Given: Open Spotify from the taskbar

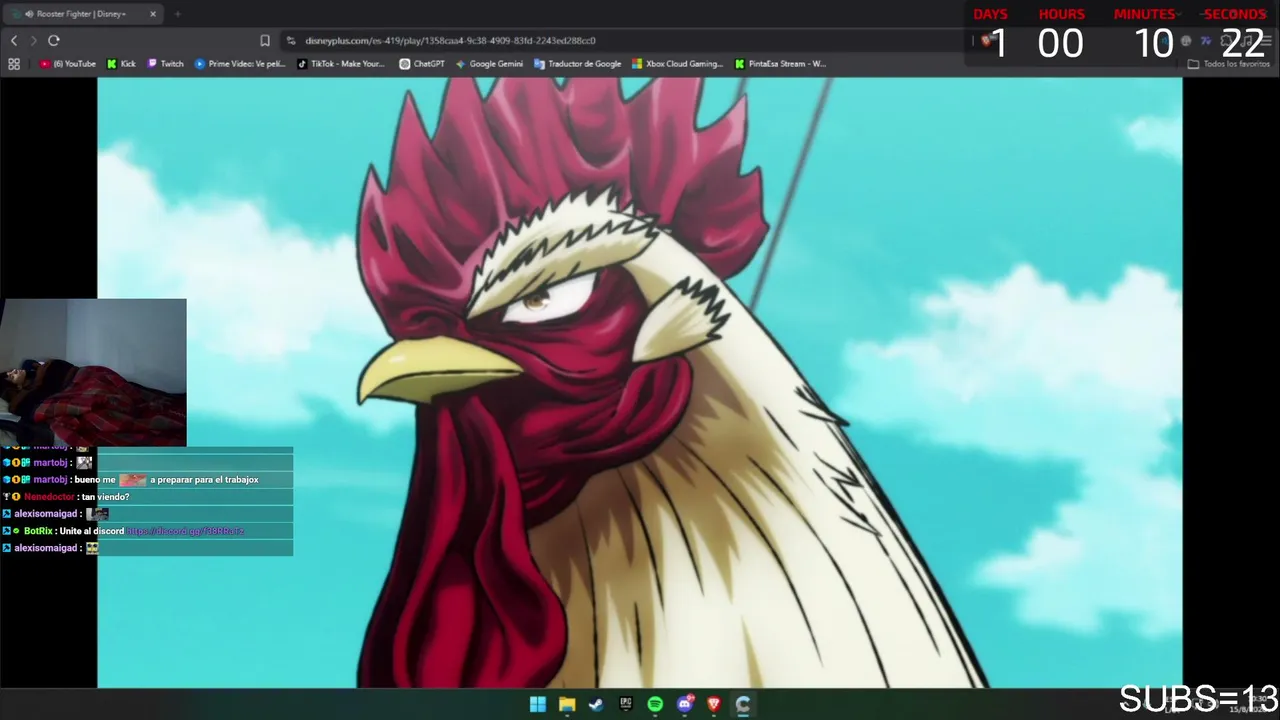Looking at the screenshot, I should coord(655,704).
